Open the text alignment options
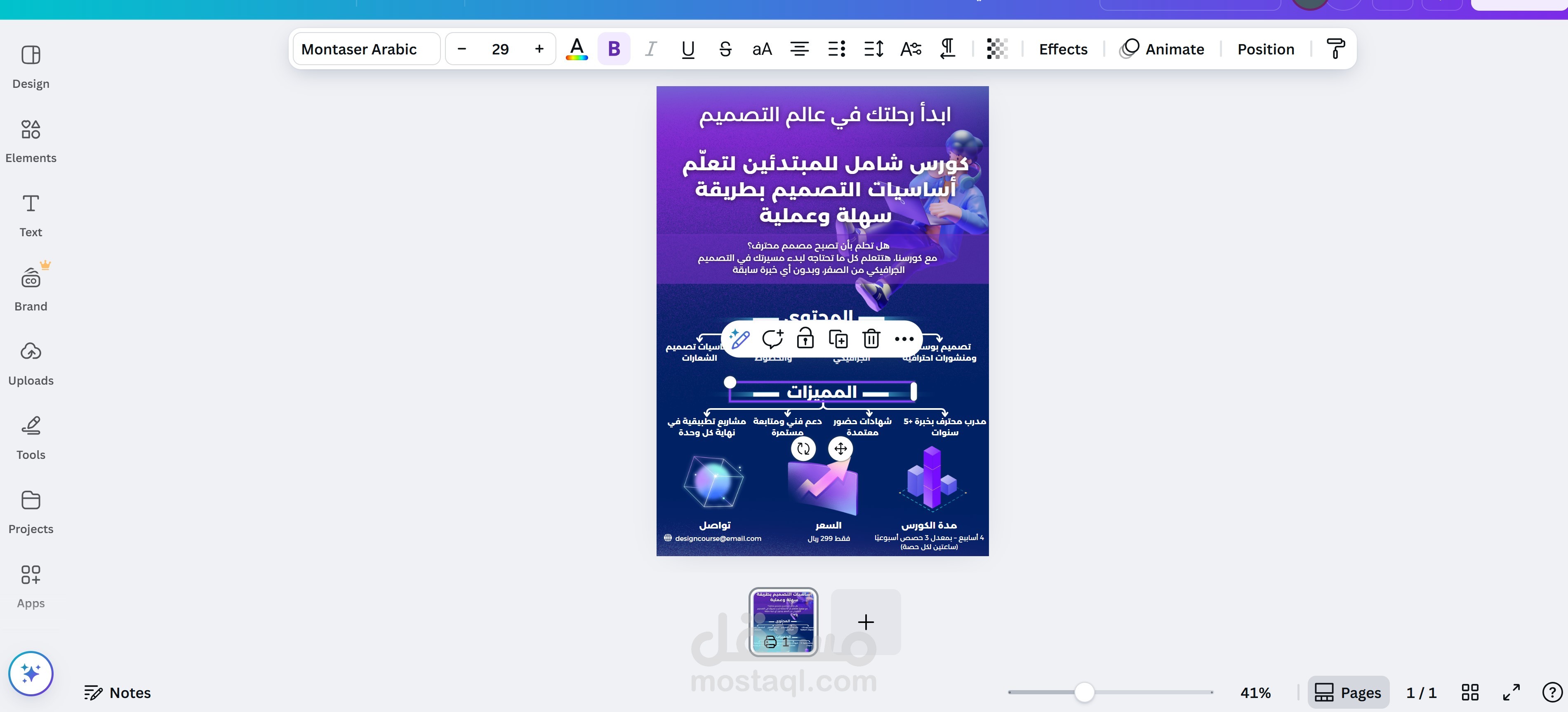The image size is (1568, 712). tap(799, 49)
